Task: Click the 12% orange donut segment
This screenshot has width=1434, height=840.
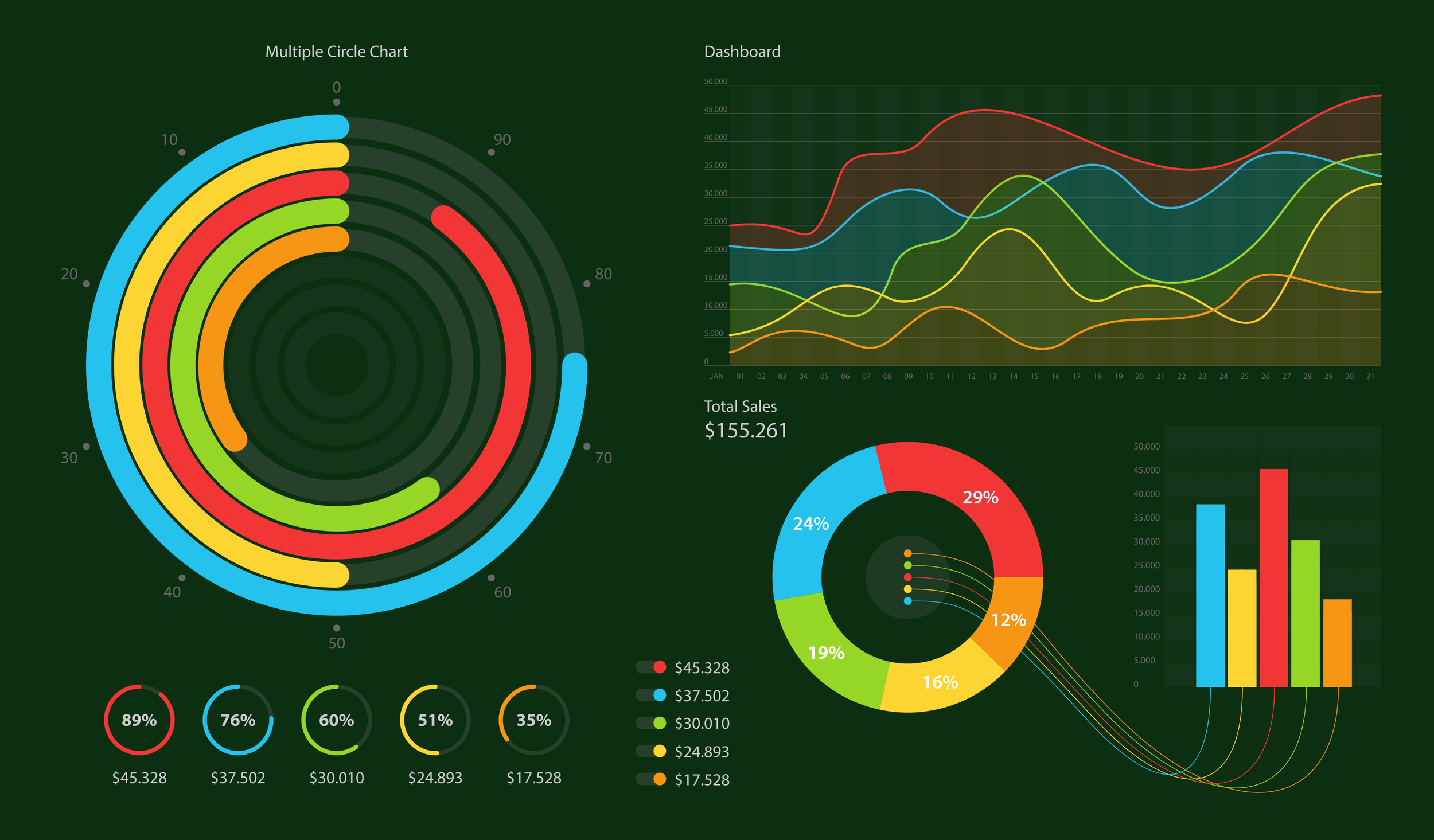Action: tap(1009, 620)
